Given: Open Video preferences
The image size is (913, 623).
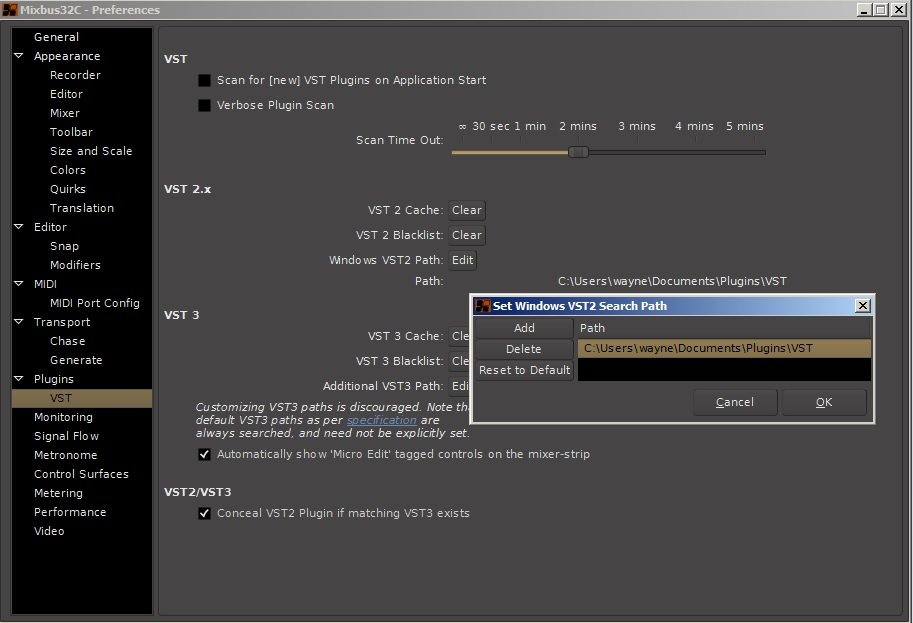Looking at the screenshot, I should [49, 531].
